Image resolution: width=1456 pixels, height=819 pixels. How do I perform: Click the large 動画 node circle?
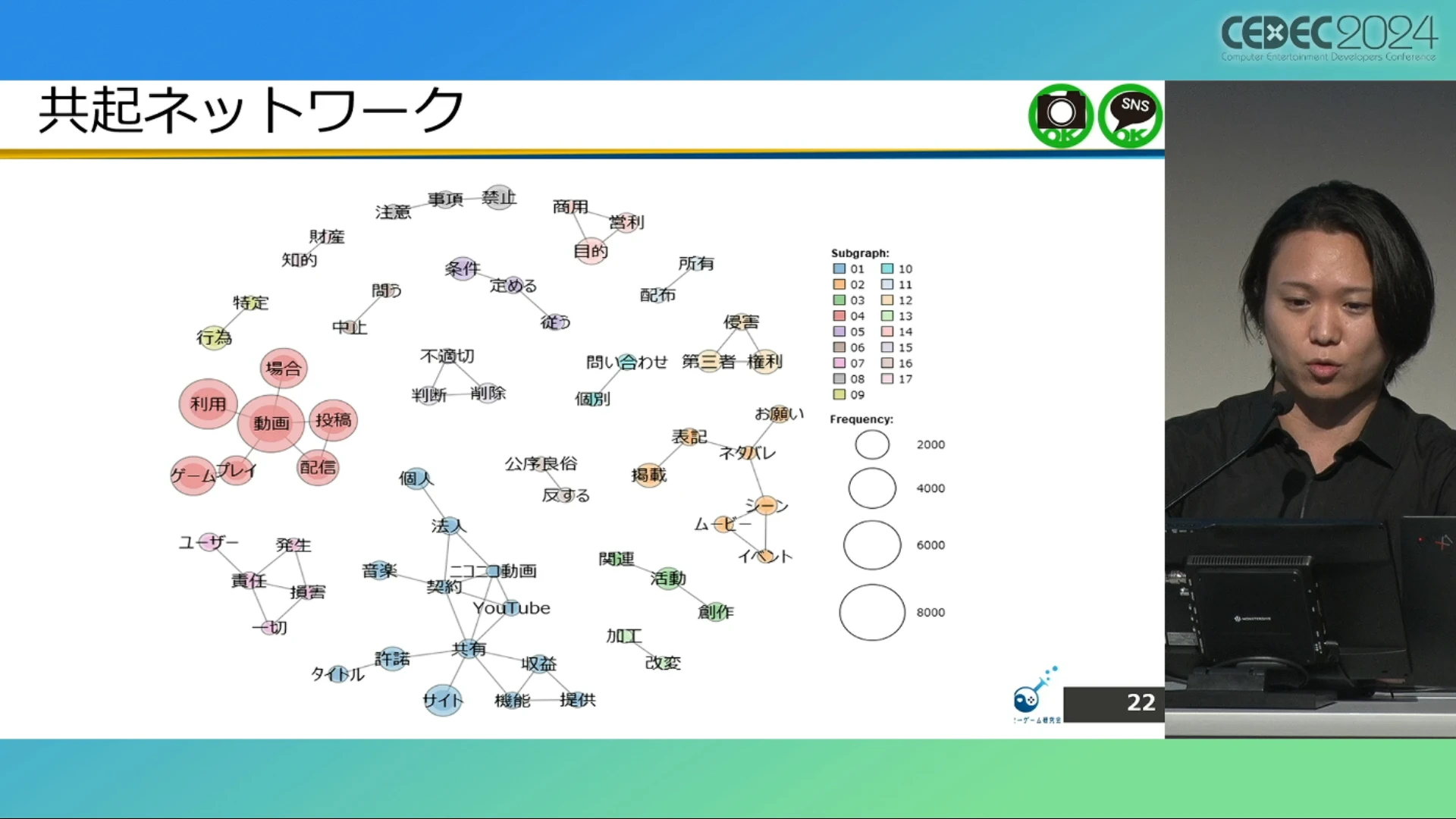(x=271, y=423)
